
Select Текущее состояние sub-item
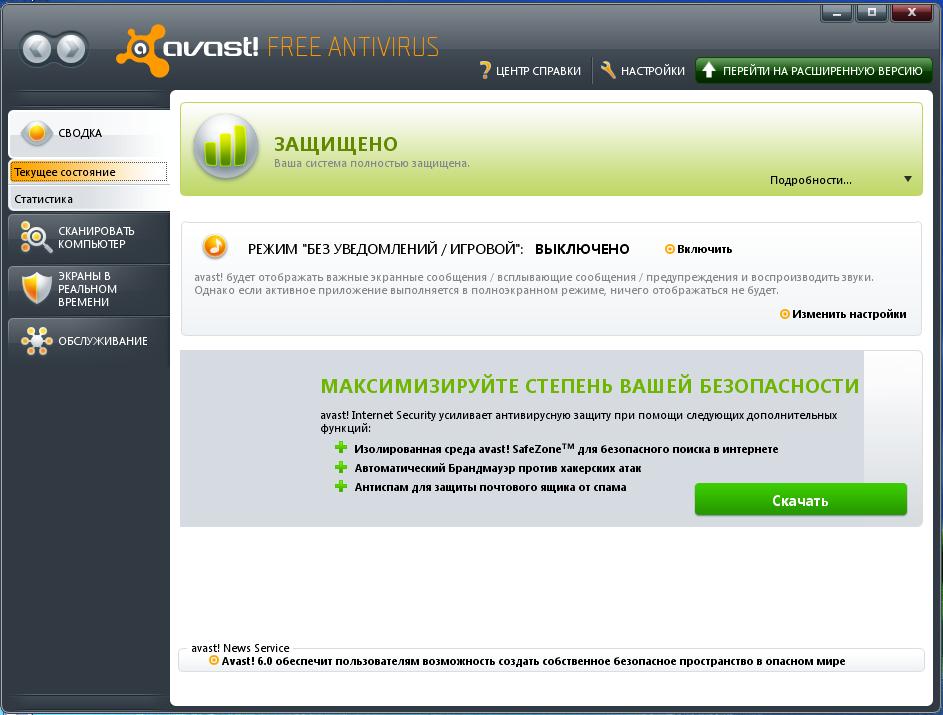point(88,172)
